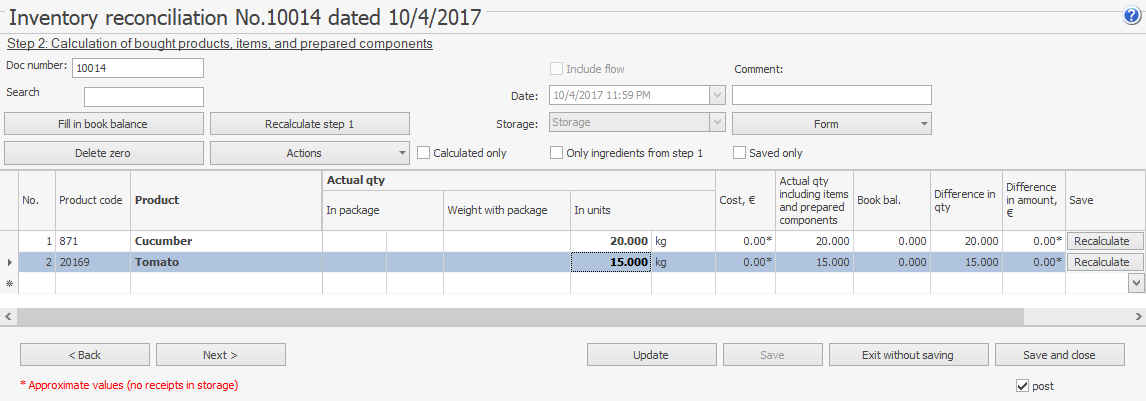Viewport: 1146px width, 401px height.
Task: Click Delete zero button
Action: tap(104, 153)
